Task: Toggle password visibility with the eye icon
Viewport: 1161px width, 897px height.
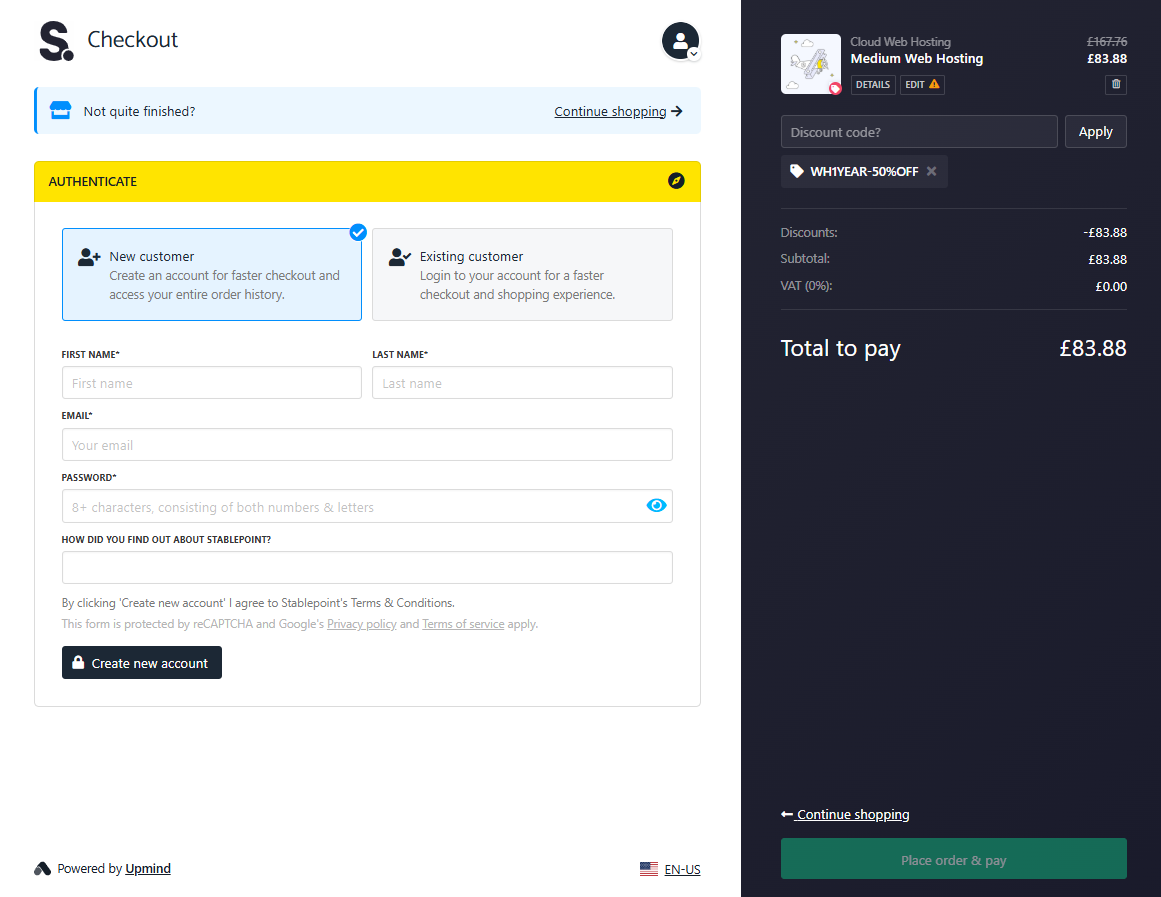Action: tap(656, 506)
